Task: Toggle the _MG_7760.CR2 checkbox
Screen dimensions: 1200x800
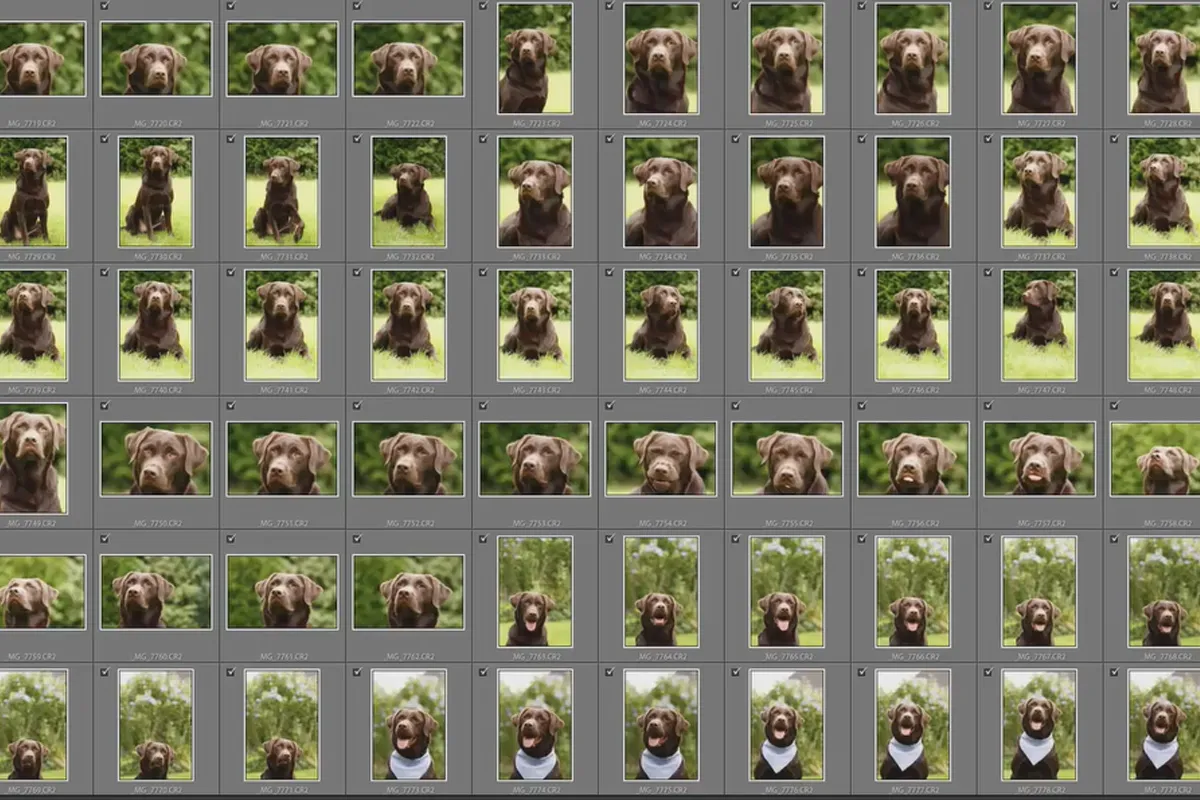Action: click(106, 538)
